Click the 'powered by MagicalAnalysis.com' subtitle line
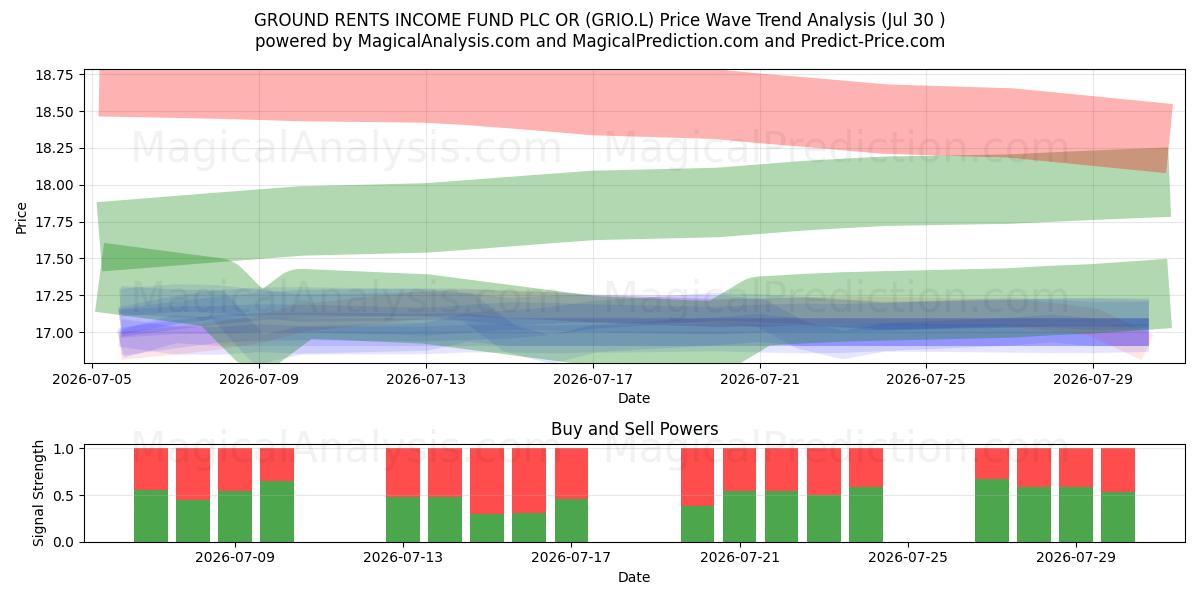 [x=600, y=41]
